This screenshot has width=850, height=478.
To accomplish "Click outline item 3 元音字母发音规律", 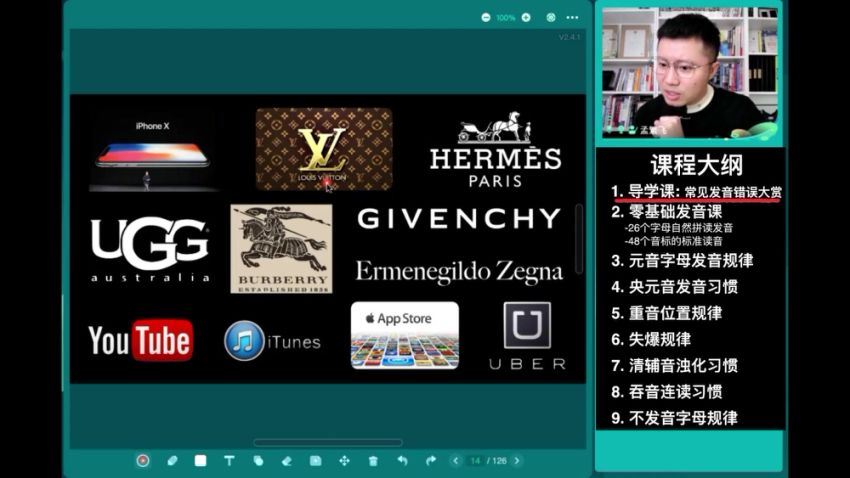I will 682,261.
